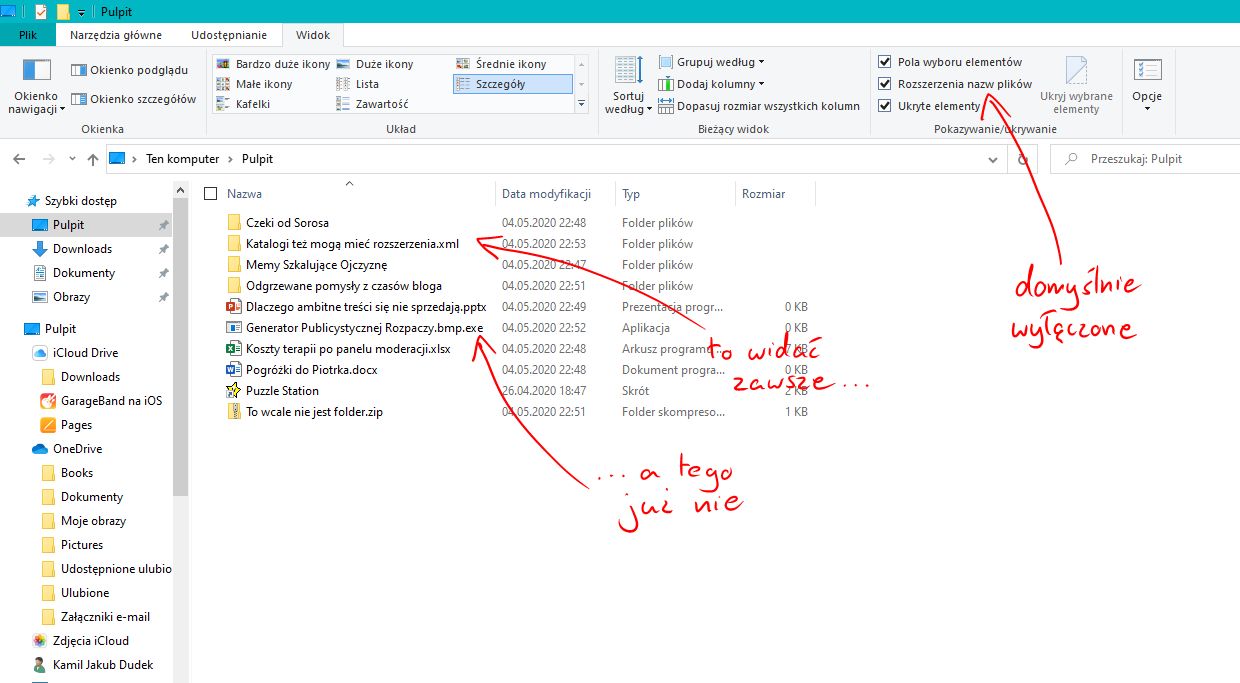This screenshot has width=1240, height=683.
Task: Open GarageBand na iOS folder
Action: (111, 401)
